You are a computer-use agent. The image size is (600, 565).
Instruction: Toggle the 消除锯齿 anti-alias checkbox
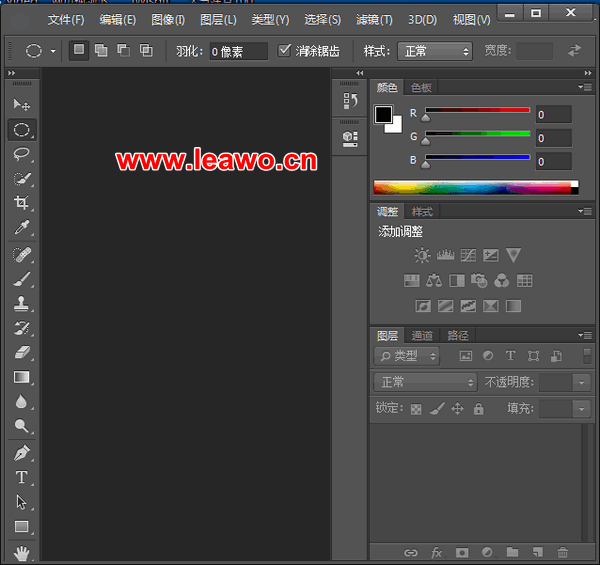point(285,51)
